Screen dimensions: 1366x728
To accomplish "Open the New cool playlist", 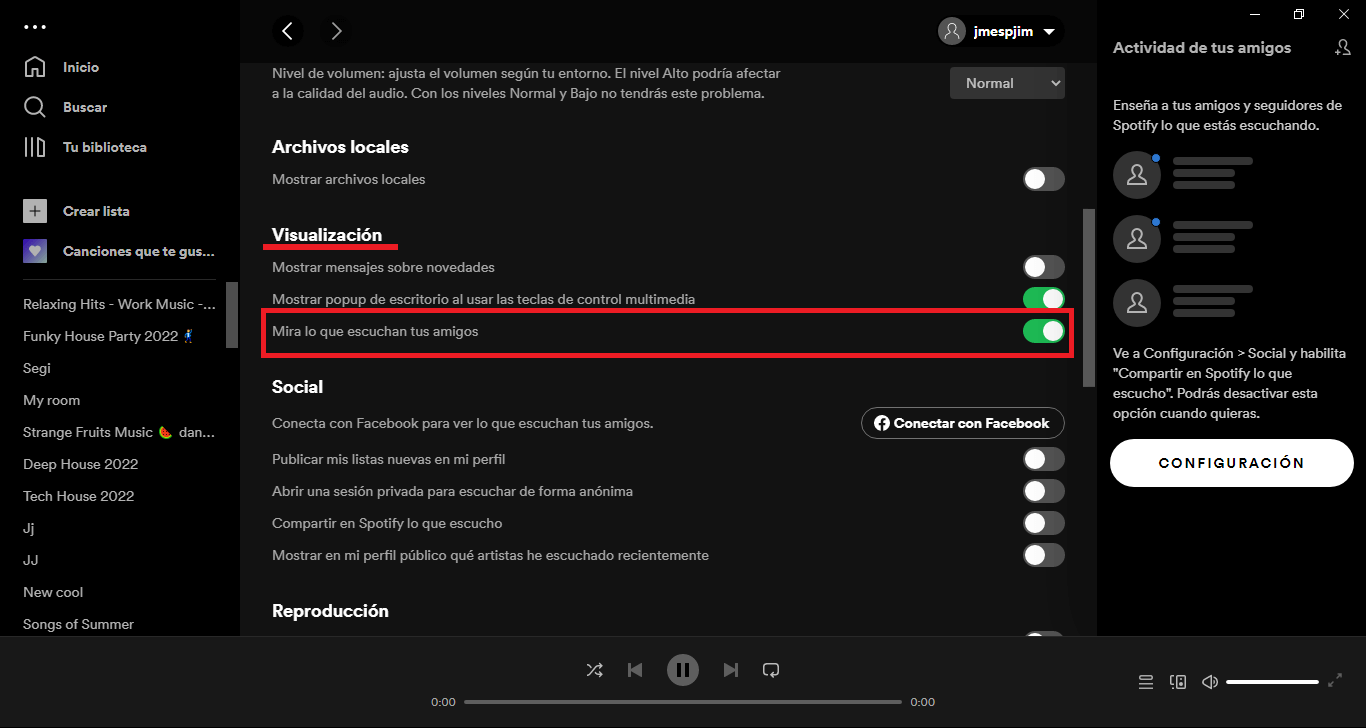I will [53, 592].
